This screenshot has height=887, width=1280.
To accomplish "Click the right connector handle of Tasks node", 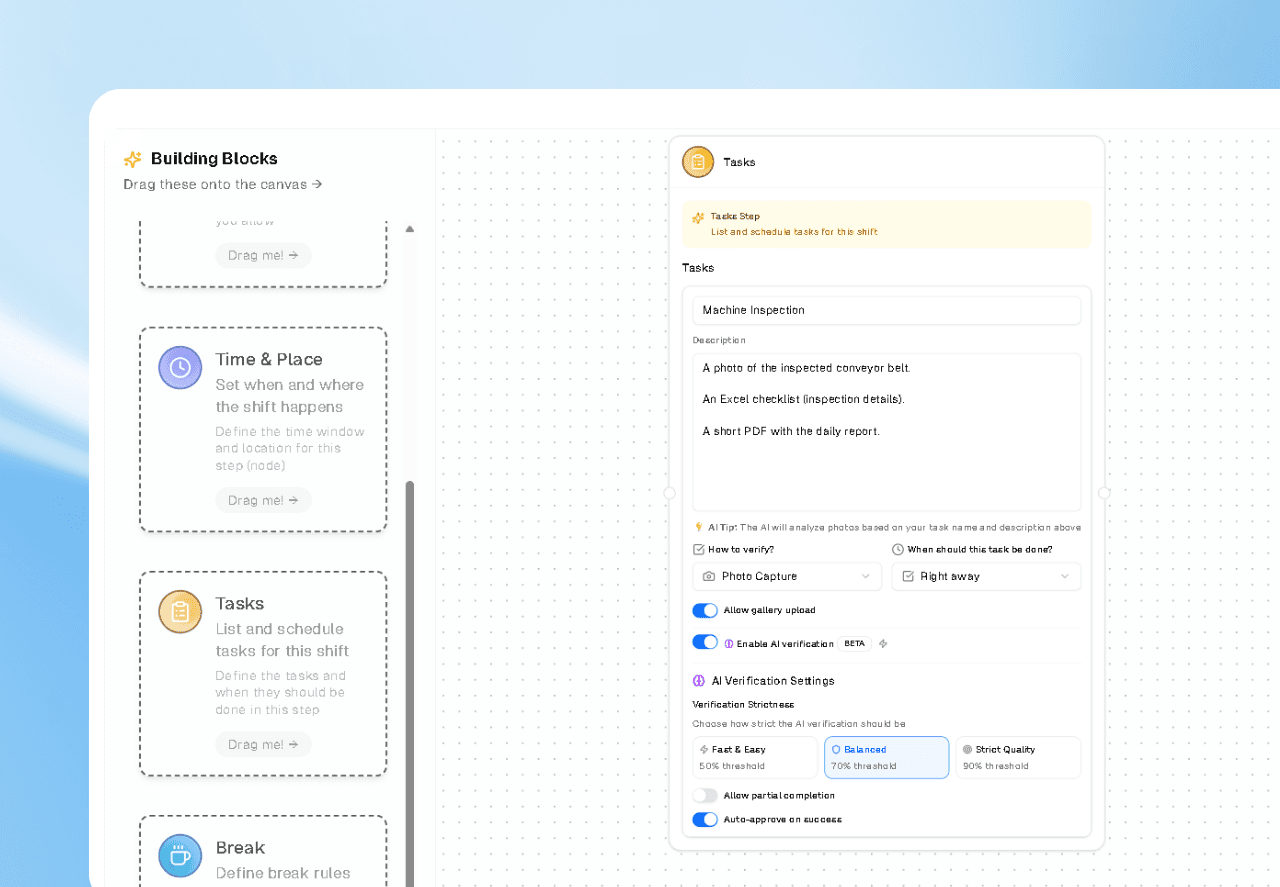I will pyautogui.click(x=1104, y=493).
